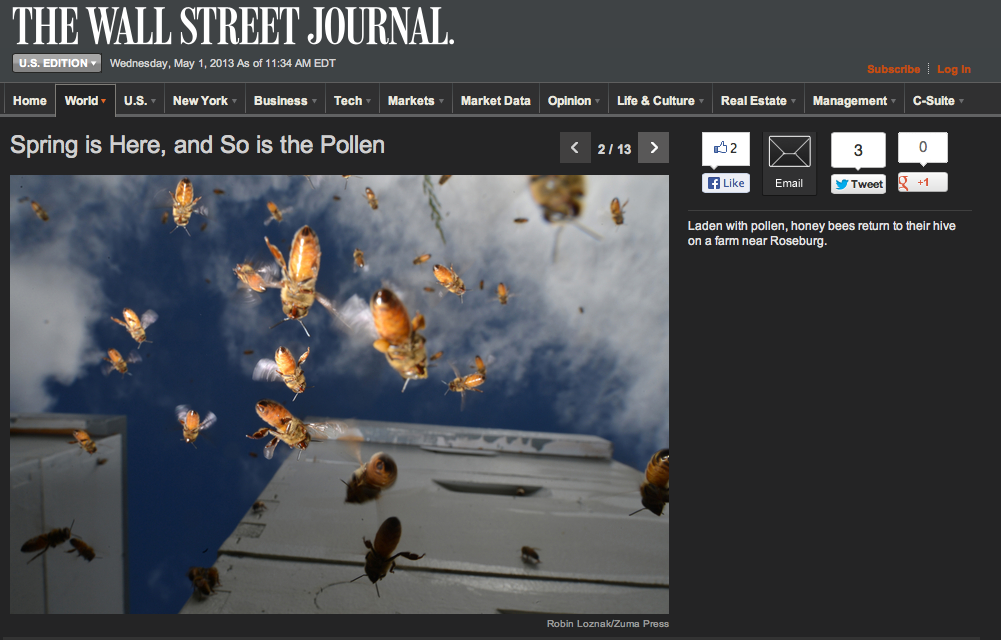
Task: Click the honey bees slideshow photo
Action: pyautogui.click(x=339, y=394)
